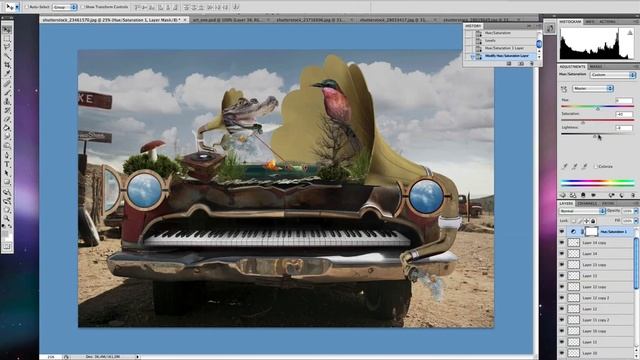Click the lock position icon in the Layers panel

(587, 221)
